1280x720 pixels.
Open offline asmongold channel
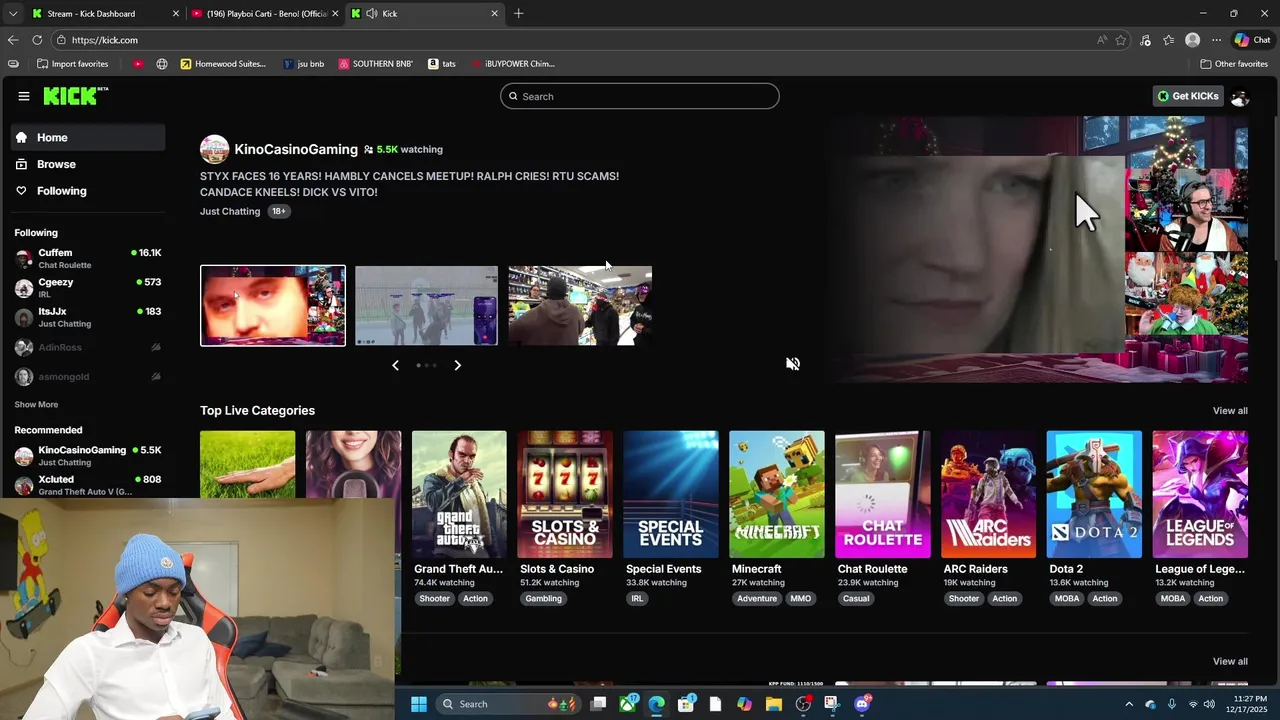88,377
